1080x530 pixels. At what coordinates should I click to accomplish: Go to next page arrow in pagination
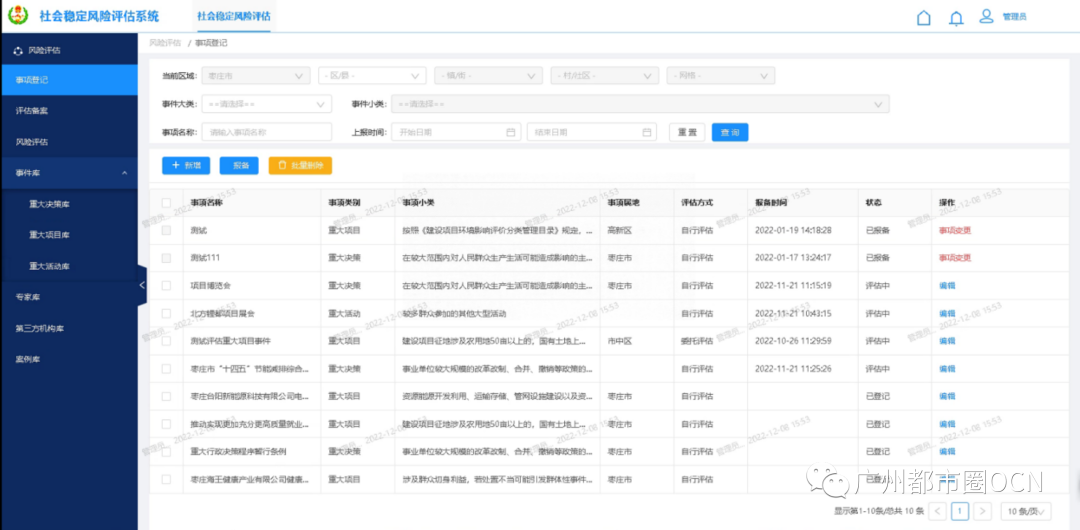coord(983,511)
